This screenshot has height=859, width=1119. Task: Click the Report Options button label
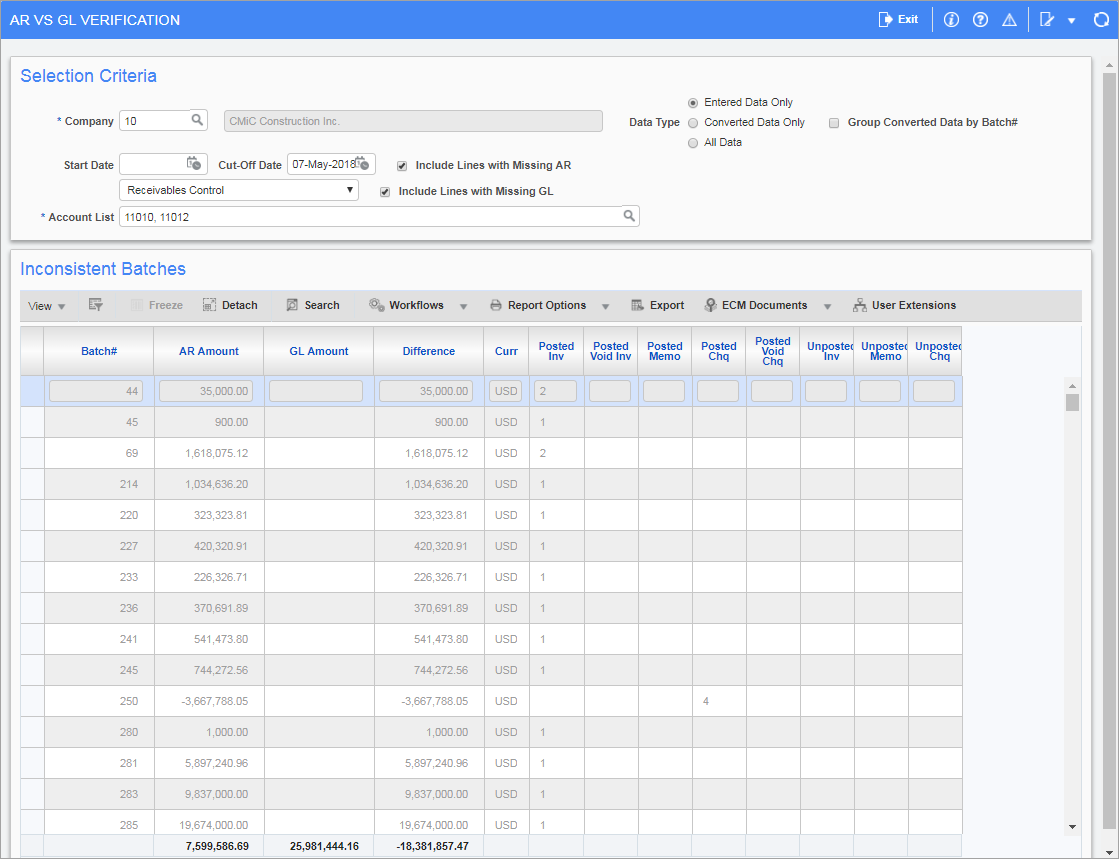547,305
